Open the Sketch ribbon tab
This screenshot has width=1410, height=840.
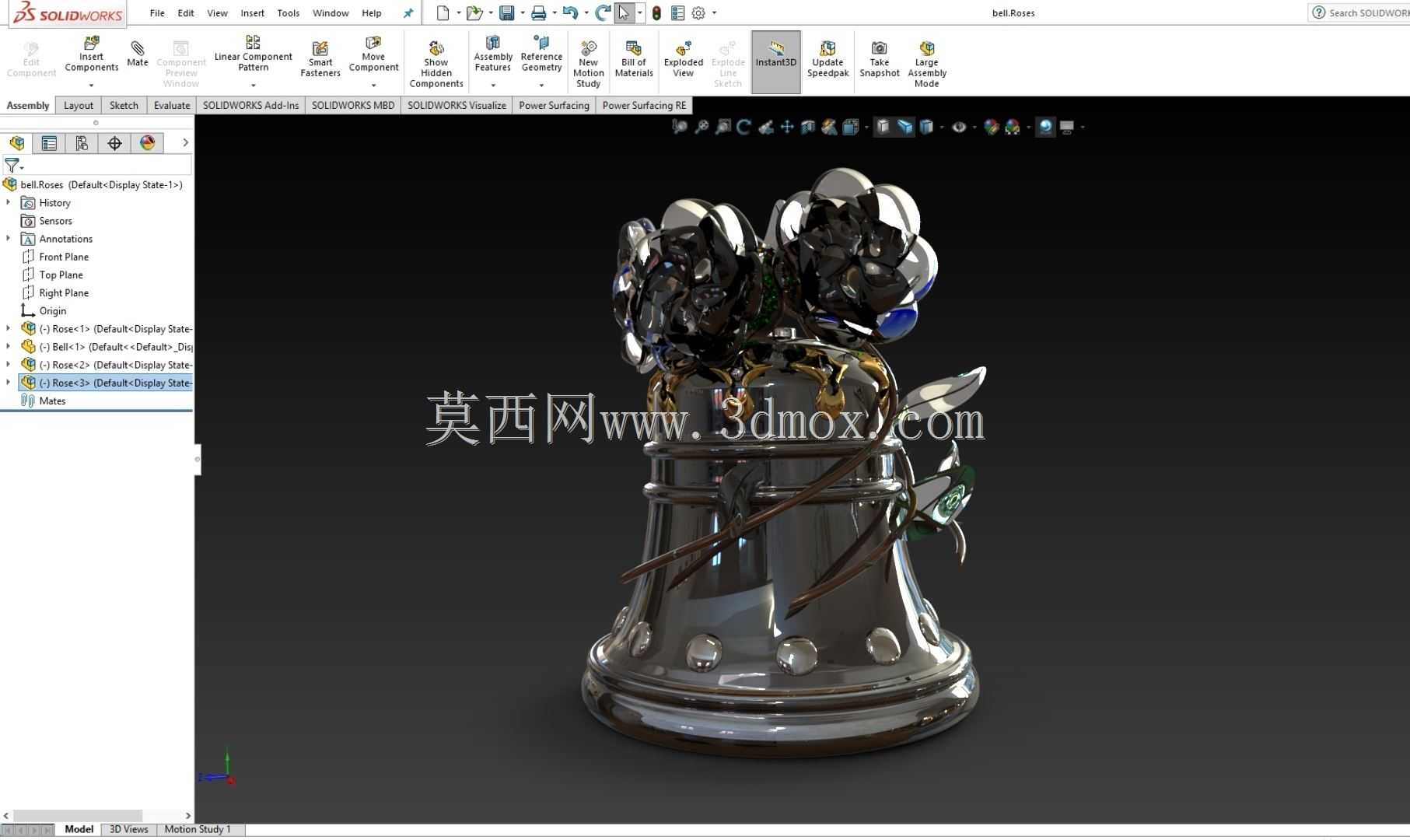click(x=124, y=106)
